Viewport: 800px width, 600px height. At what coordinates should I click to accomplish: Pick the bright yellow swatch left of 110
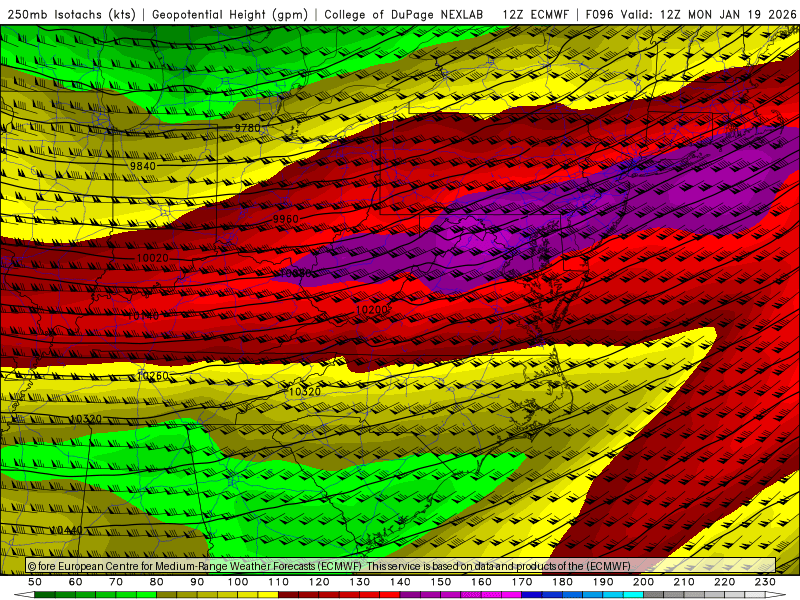268,595
